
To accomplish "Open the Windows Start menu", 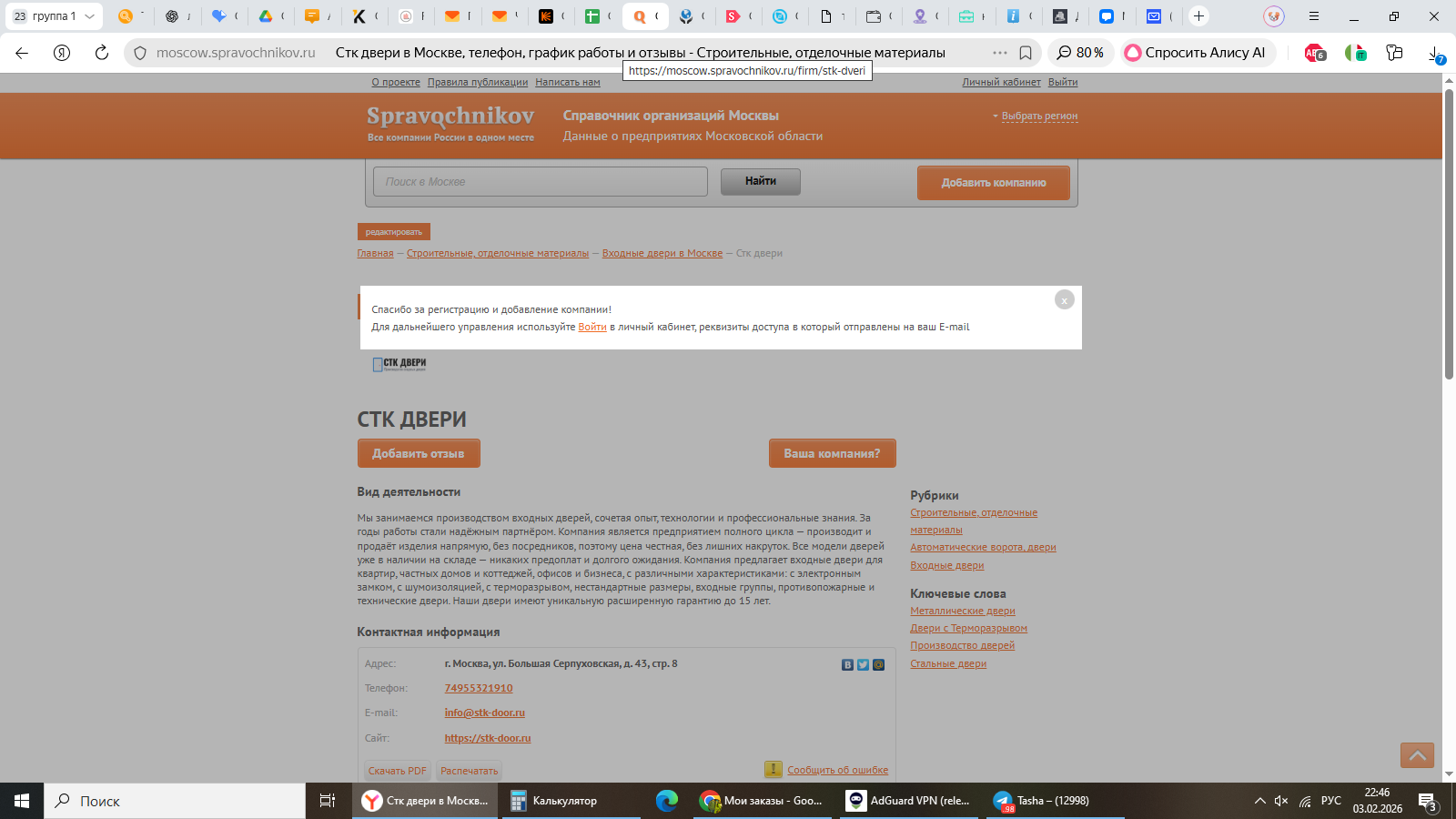I will pos(22,801).
